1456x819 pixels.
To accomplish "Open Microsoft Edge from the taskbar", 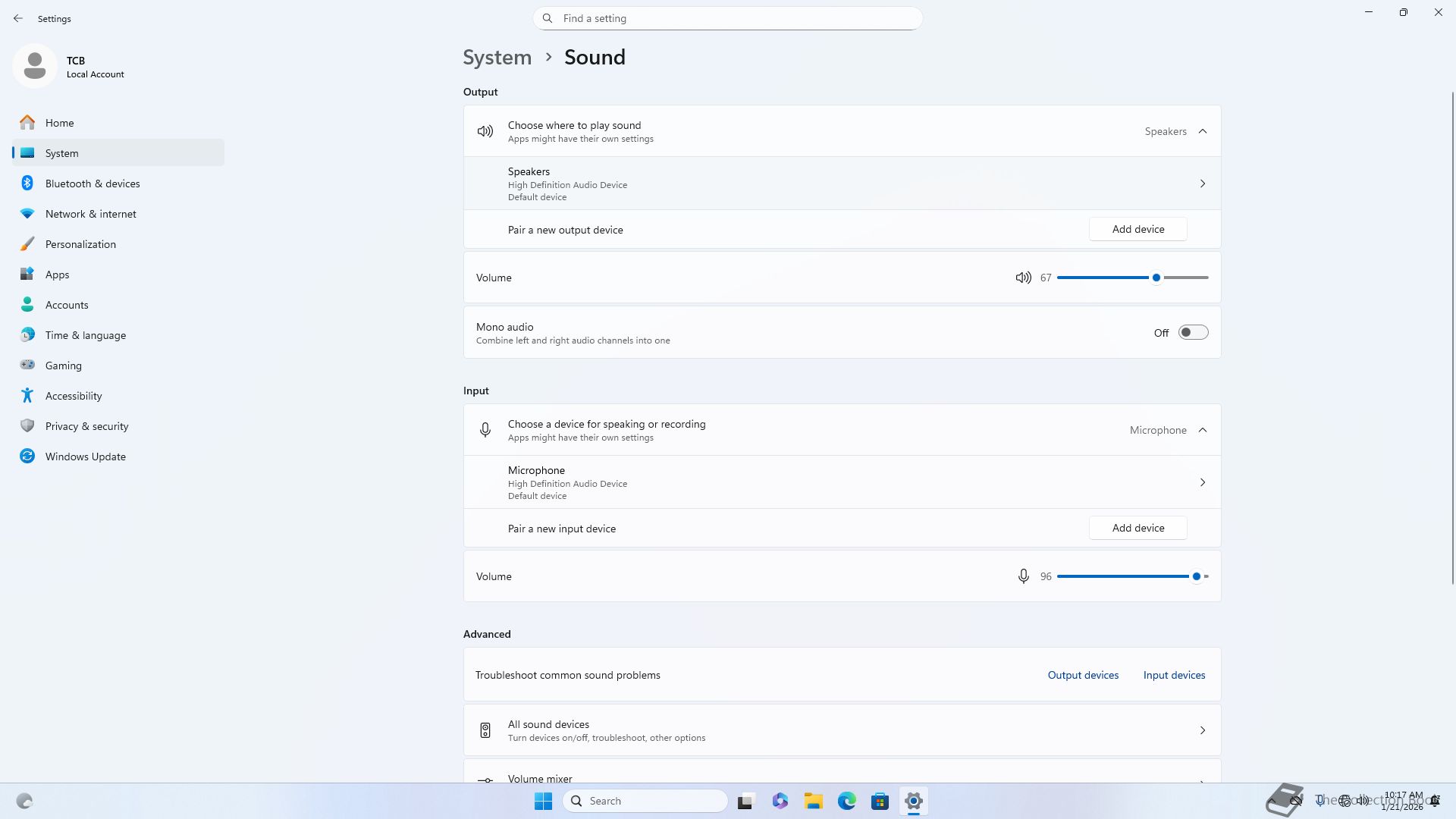I will (x=846, y=801).
